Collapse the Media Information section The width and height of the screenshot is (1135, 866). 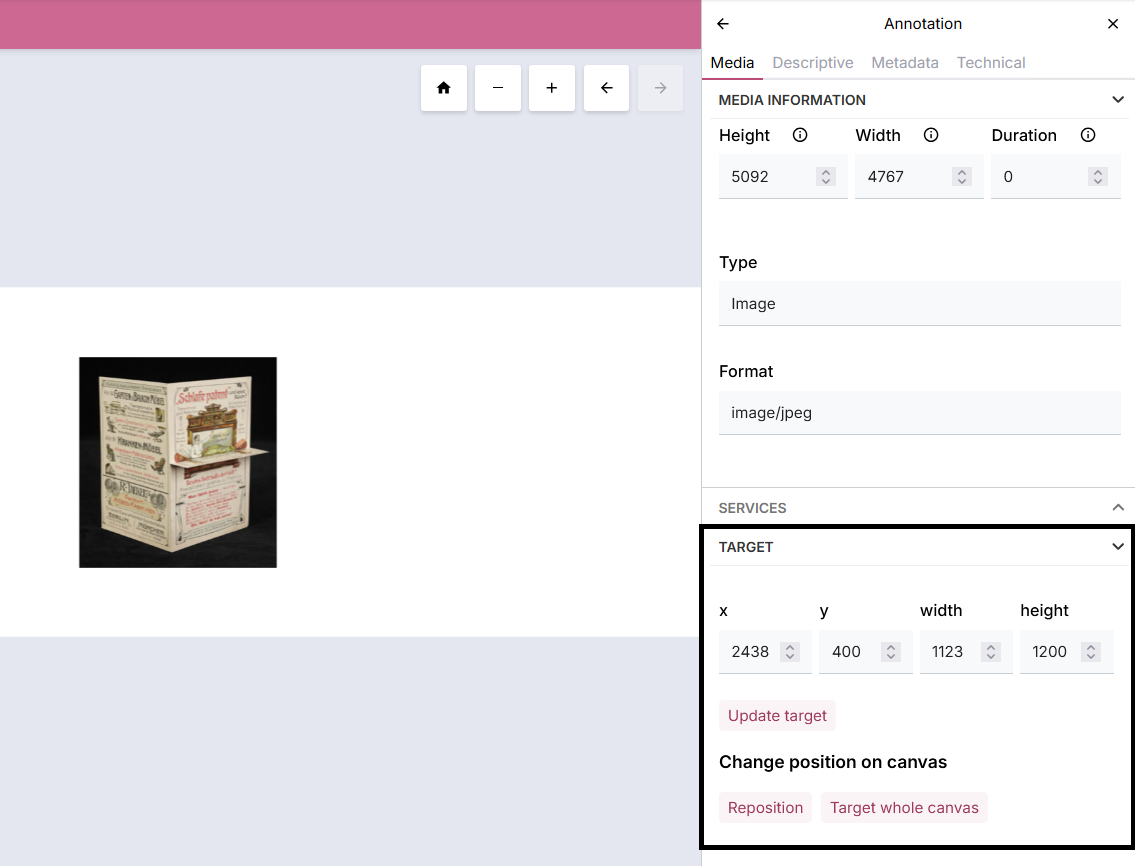tap(1118, 100)
